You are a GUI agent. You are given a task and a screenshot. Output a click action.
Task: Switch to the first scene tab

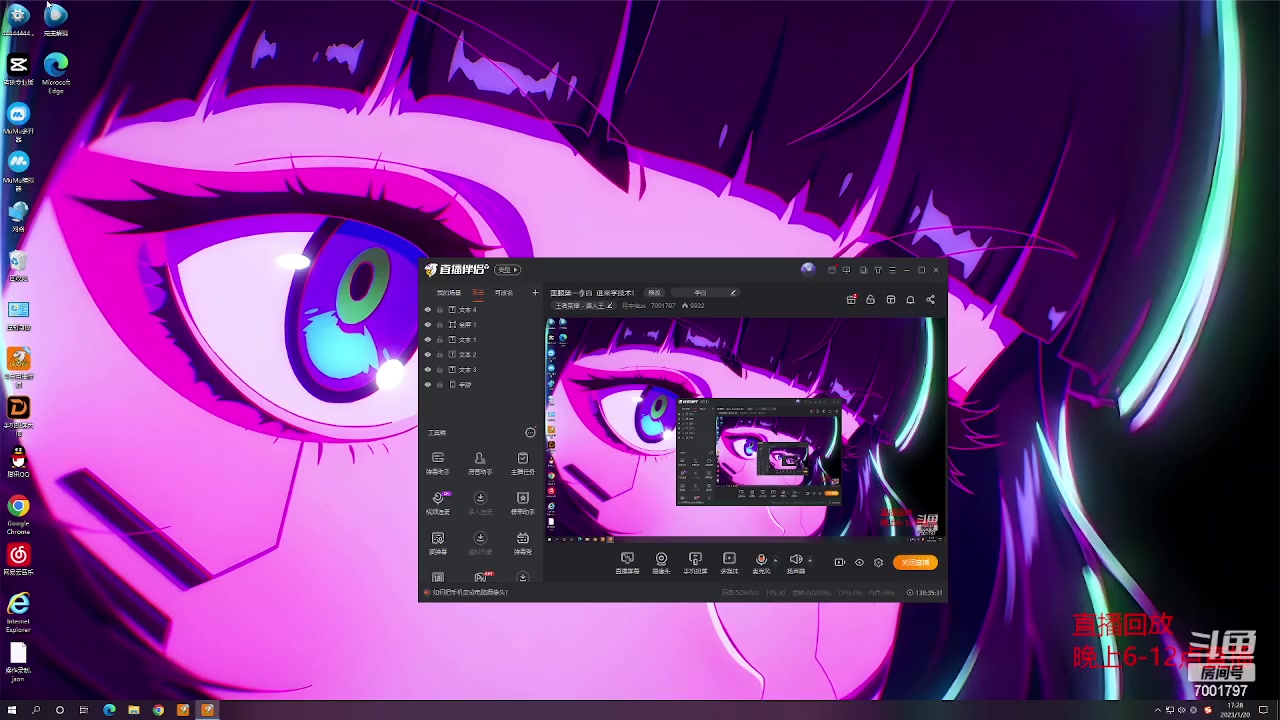449,293
